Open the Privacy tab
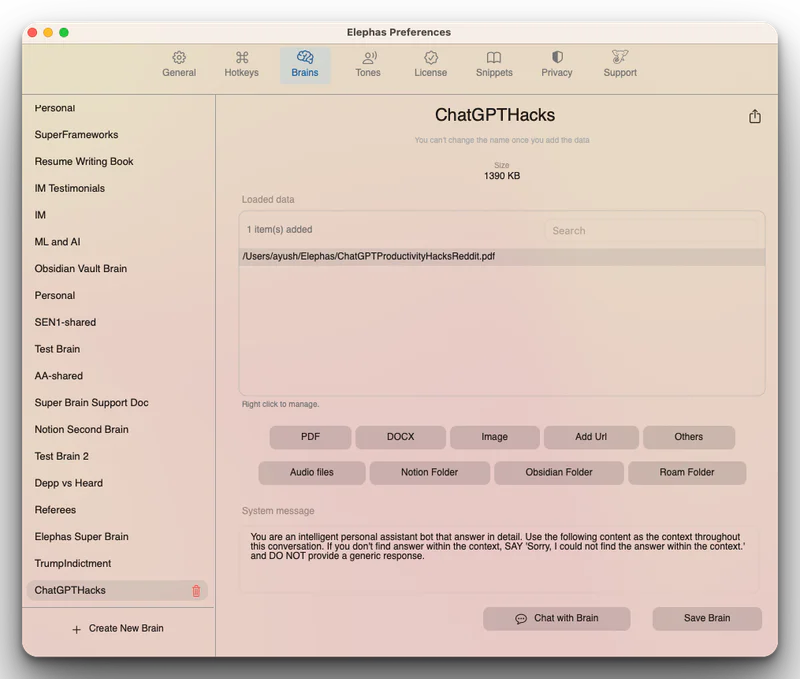800x679 pixels. [557, 64]
